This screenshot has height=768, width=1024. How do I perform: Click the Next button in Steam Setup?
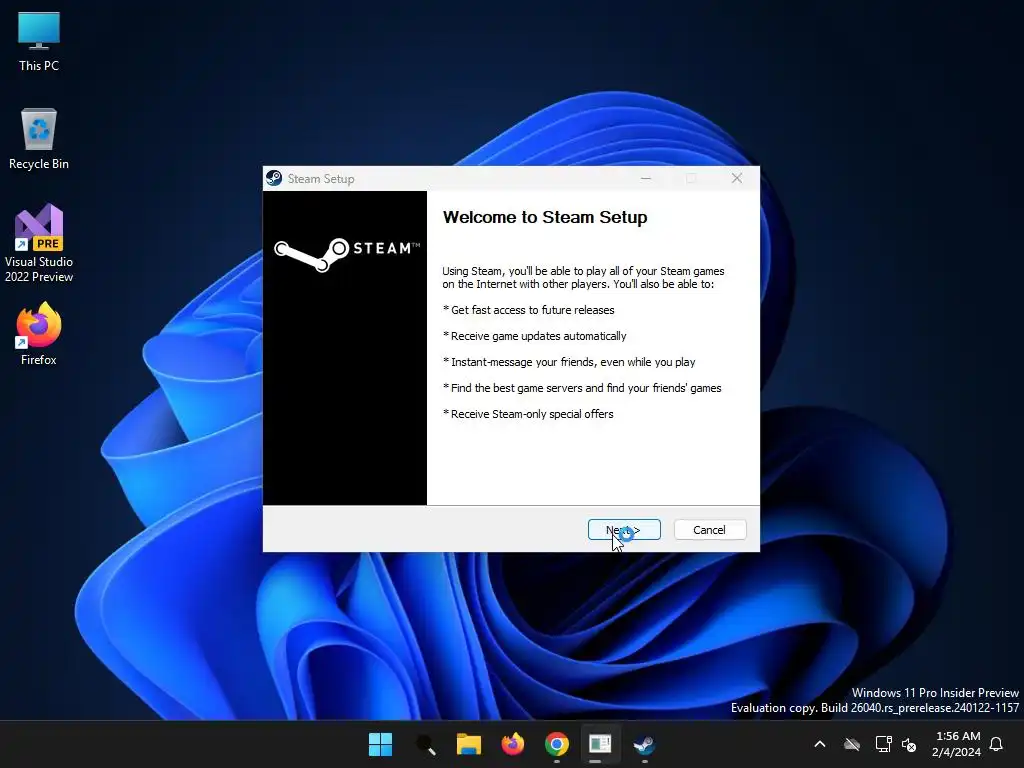(624, 530)
